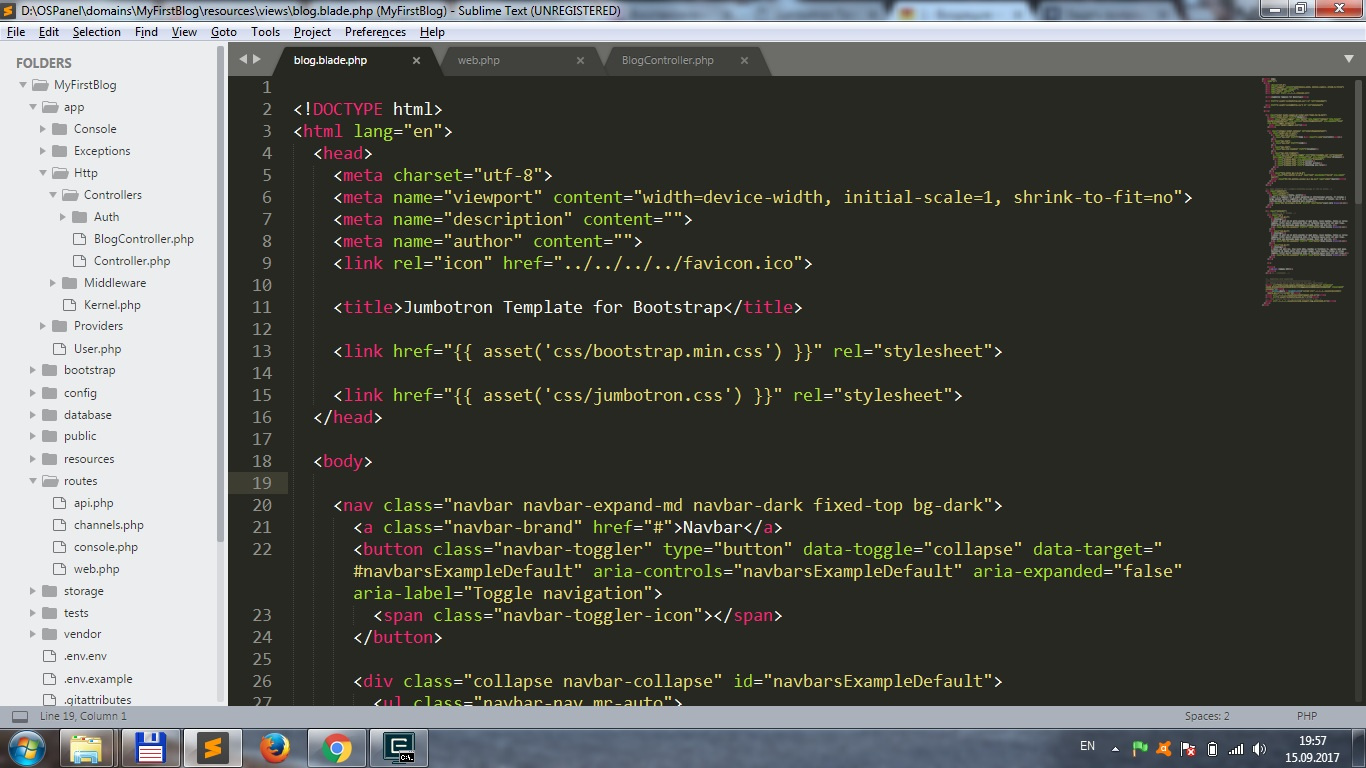Screen dimensions: 1366x768
Task: Expand the database folder
Action: tap(33, 415)
